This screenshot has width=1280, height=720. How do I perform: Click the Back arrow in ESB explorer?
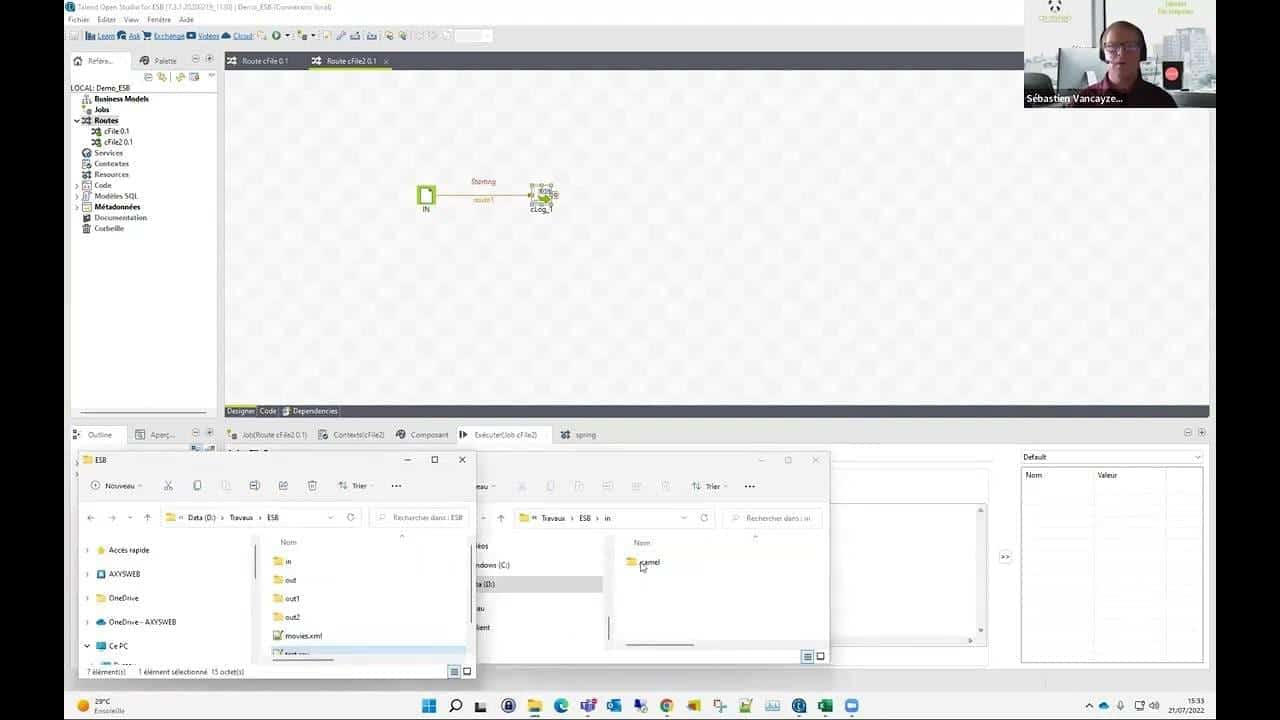point(91,518)
